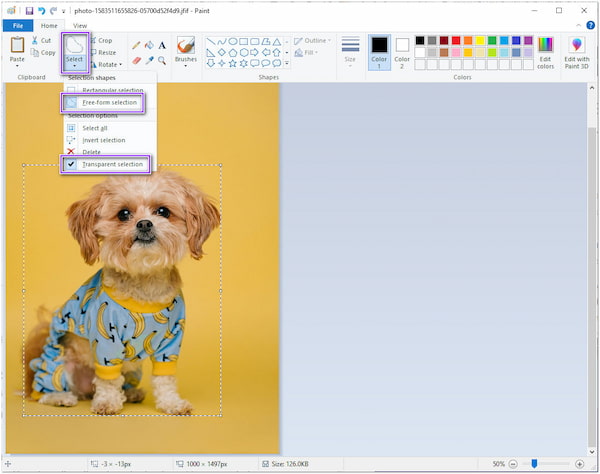Image resolution: width=600 pixels, height=474 pixels.
Task: Open the Rotate dropdown
Action: click(107, 65)
